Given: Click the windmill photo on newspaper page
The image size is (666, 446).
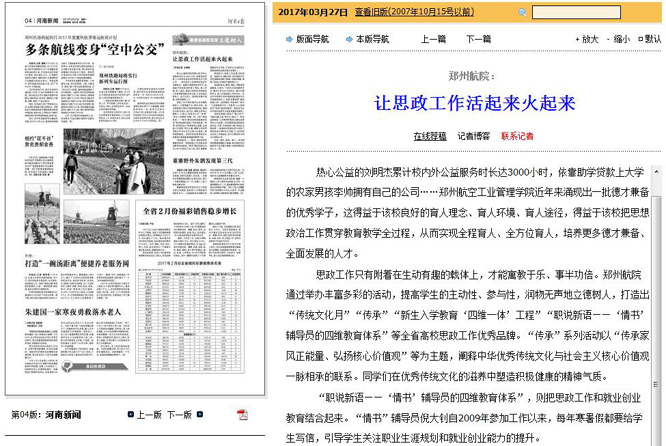Looking at the screenshot, I should [x=96, y=222].
